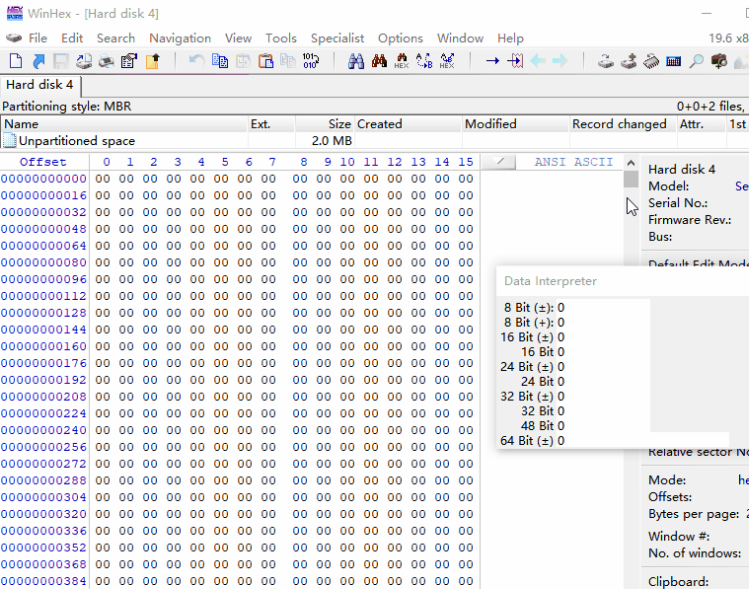Sort by the Ext. column header
Image resolution: width=749 pixels, height=589 pixels.
[x=271, y=124]
